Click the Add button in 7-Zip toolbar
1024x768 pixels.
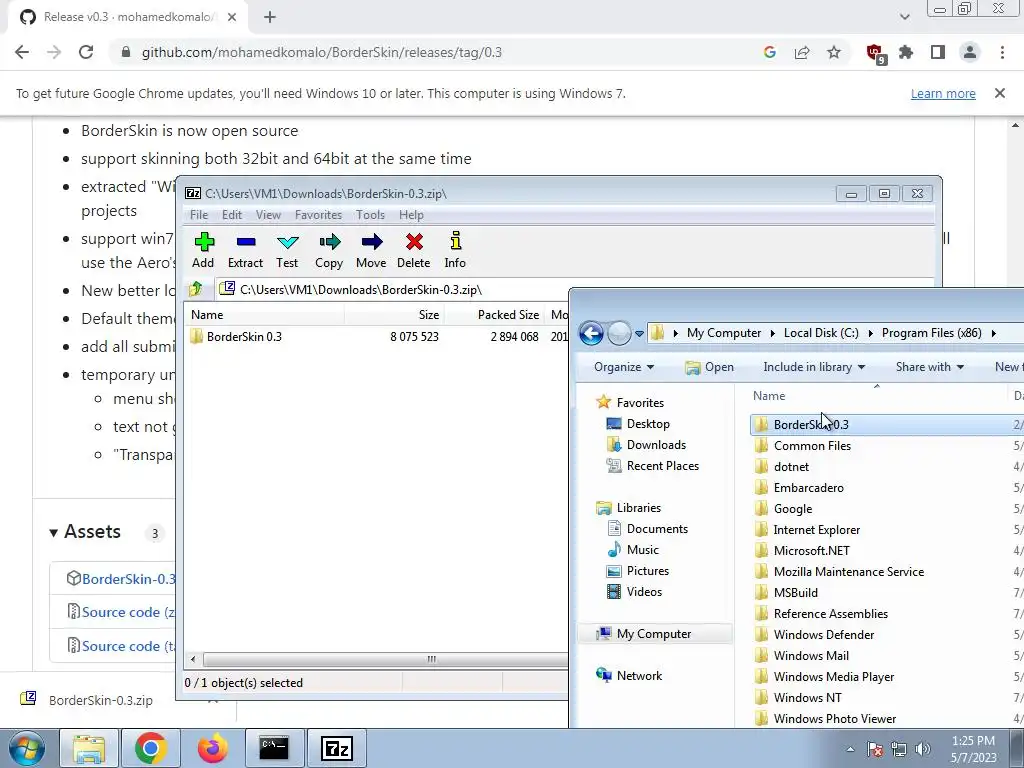[x=203, y=250]
